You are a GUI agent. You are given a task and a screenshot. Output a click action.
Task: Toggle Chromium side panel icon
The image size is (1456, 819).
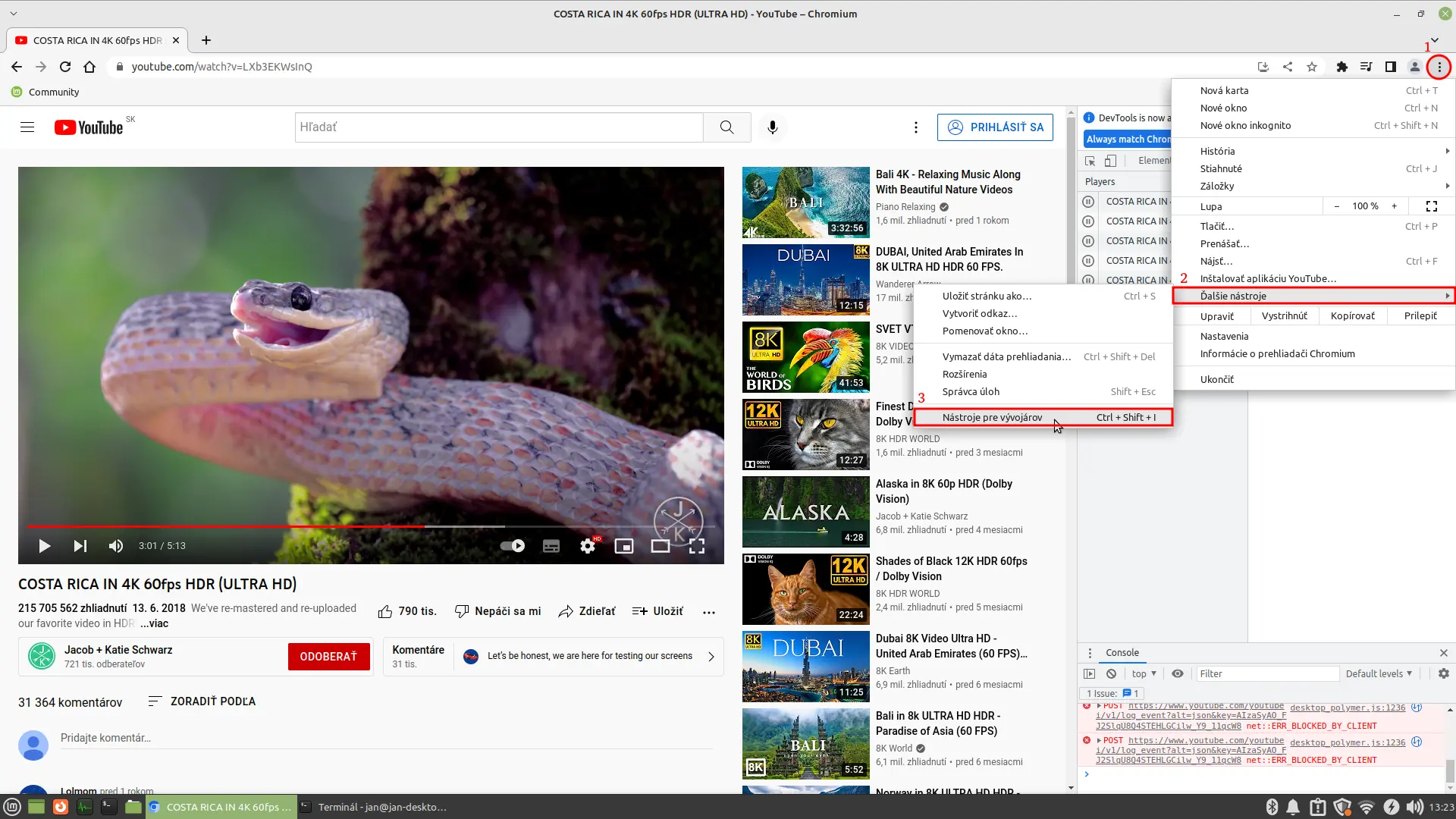[x=1390, y=67]
